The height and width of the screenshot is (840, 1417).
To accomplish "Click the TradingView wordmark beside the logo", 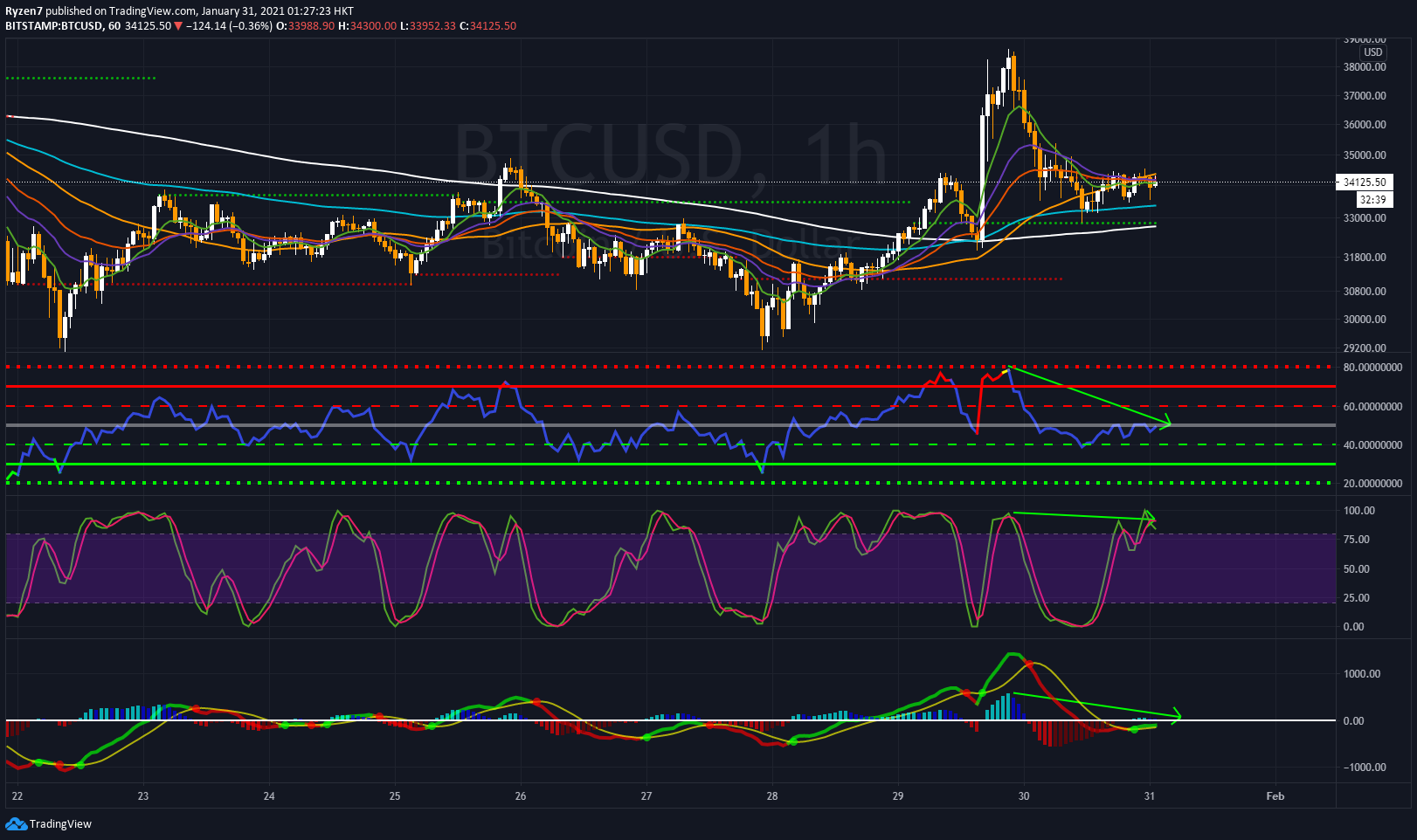I will tap(60, 823).
